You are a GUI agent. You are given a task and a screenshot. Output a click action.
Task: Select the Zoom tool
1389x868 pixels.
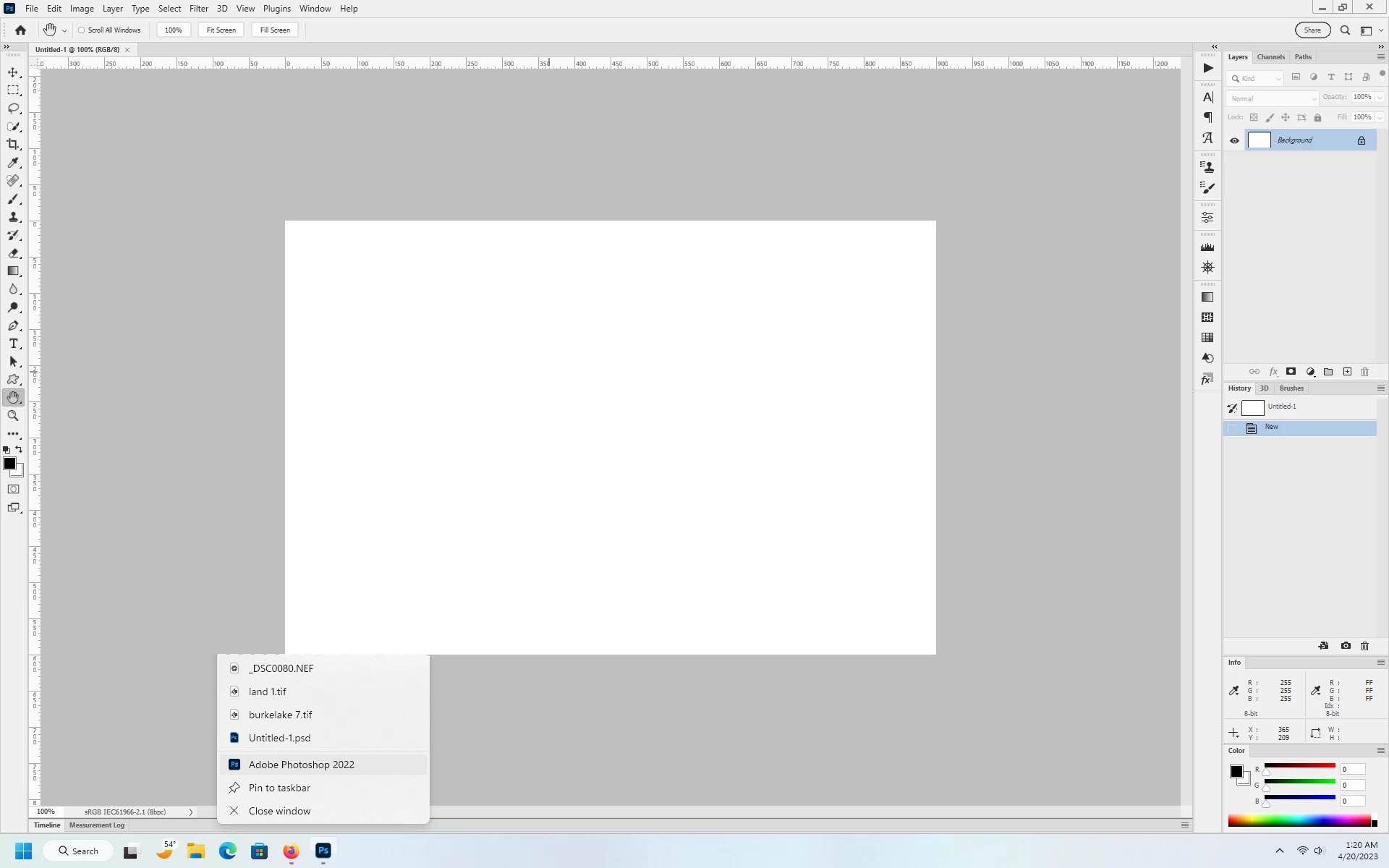(13, 416)
